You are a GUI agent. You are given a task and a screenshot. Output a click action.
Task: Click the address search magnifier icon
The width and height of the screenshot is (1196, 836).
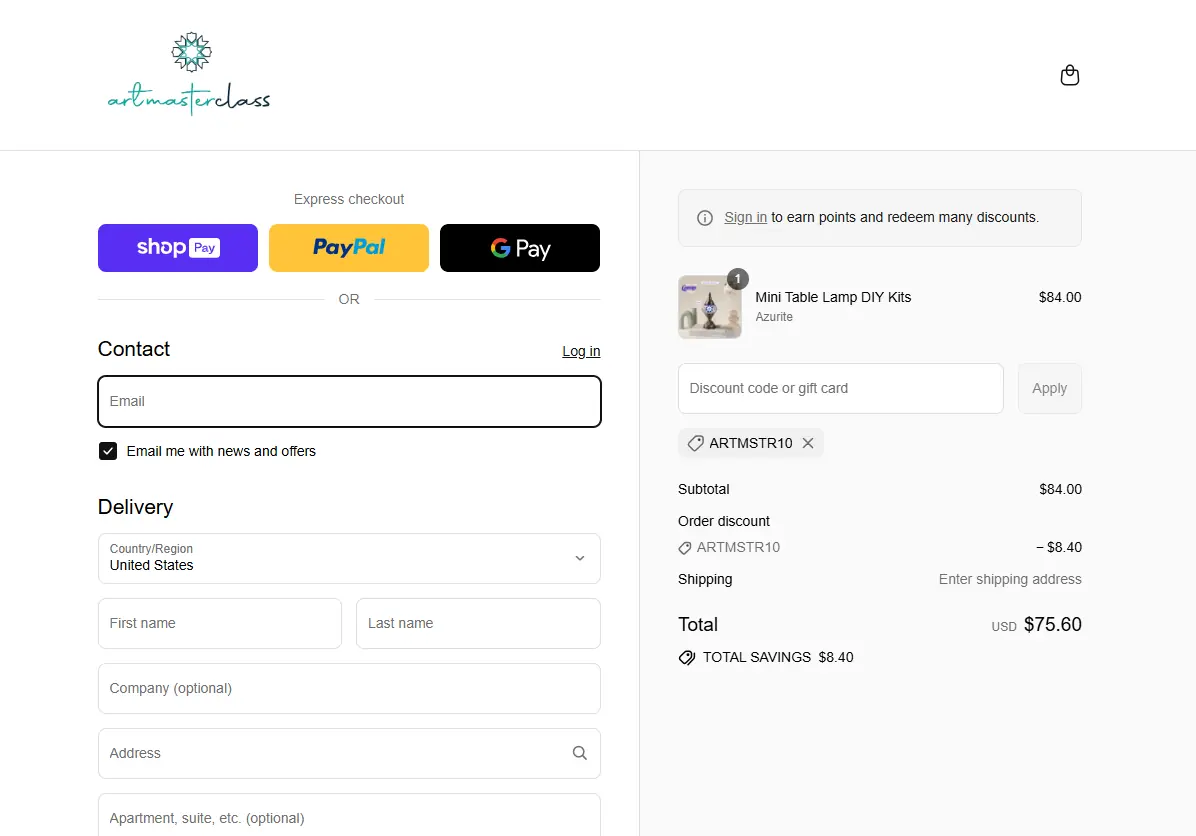pos(579,753)
